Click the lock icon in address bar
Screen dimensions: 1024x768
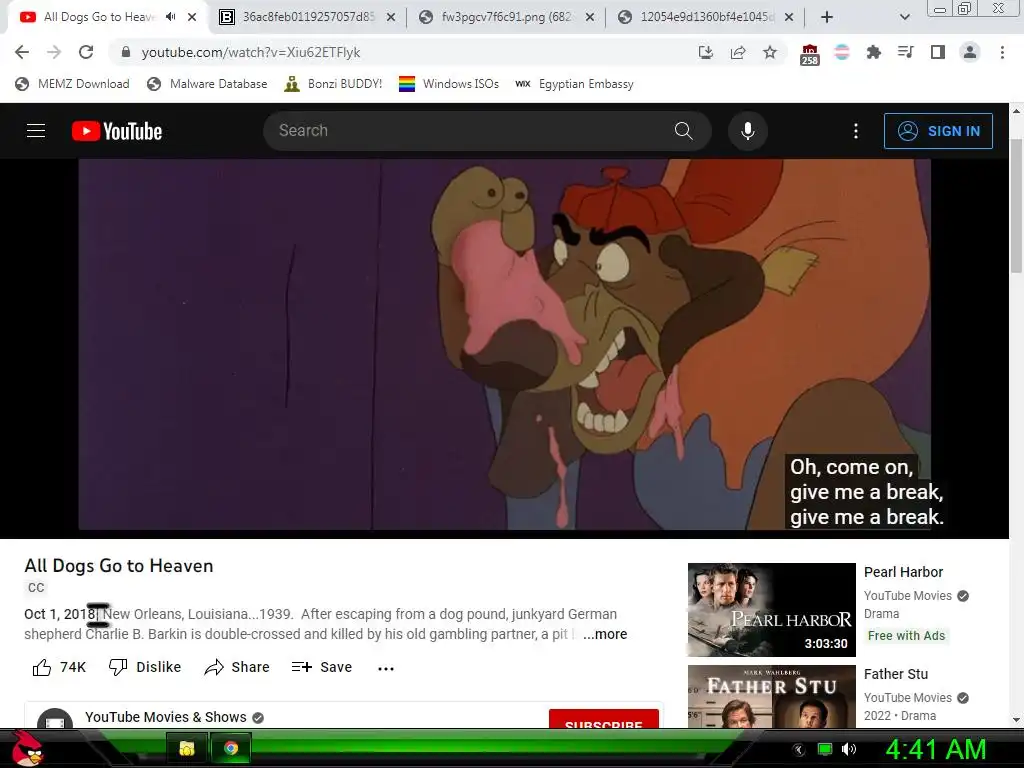coord(126,52)
